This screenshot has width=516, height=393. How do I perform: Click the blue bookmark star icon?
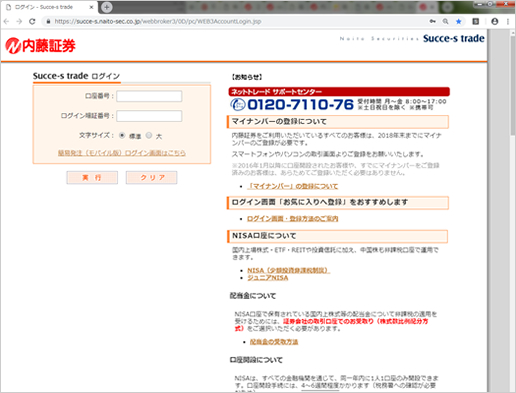pos(459,21)
